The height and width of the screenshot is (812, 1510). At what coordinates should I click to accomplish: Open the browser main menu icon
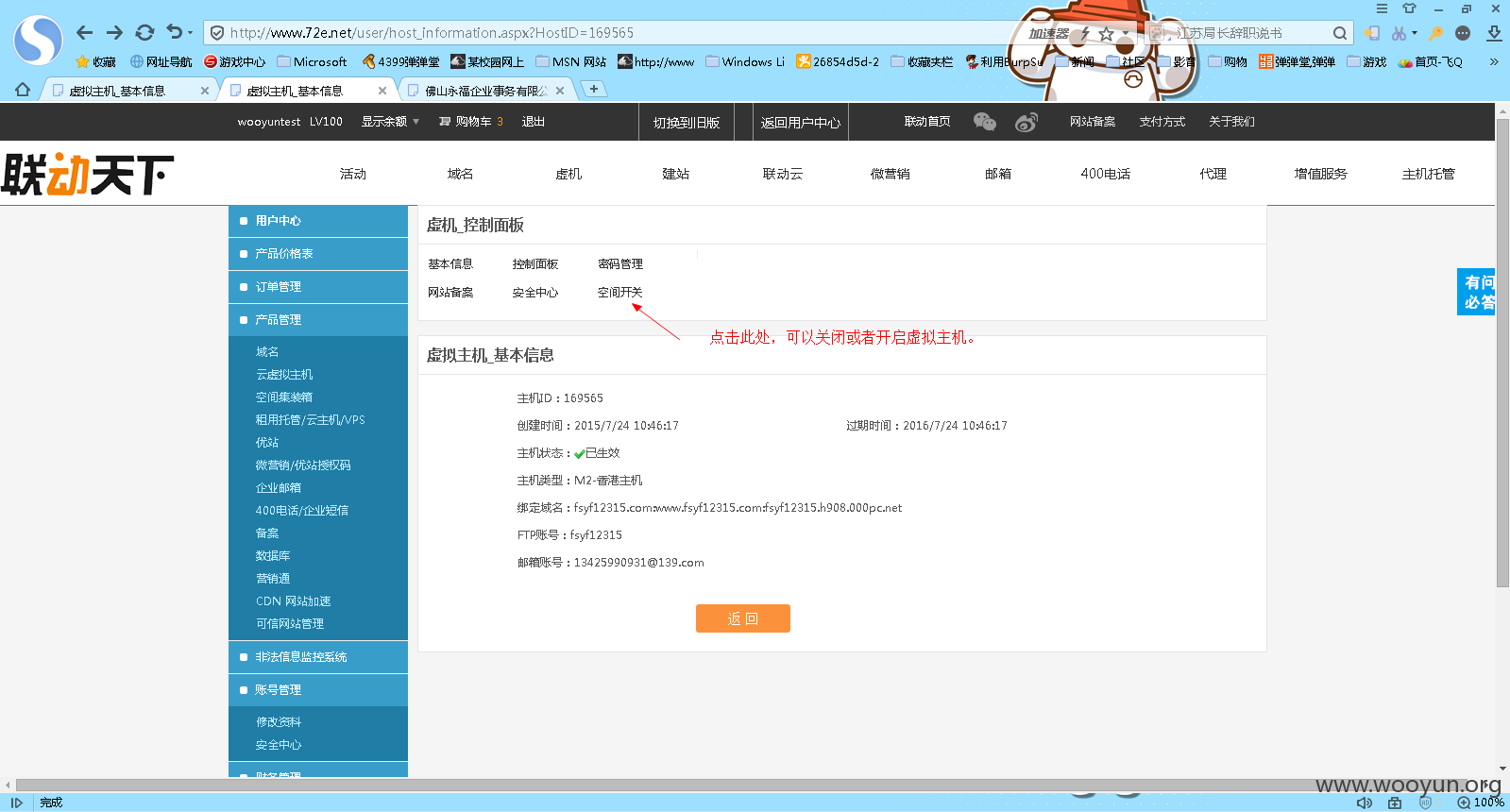coord(1382,8)
